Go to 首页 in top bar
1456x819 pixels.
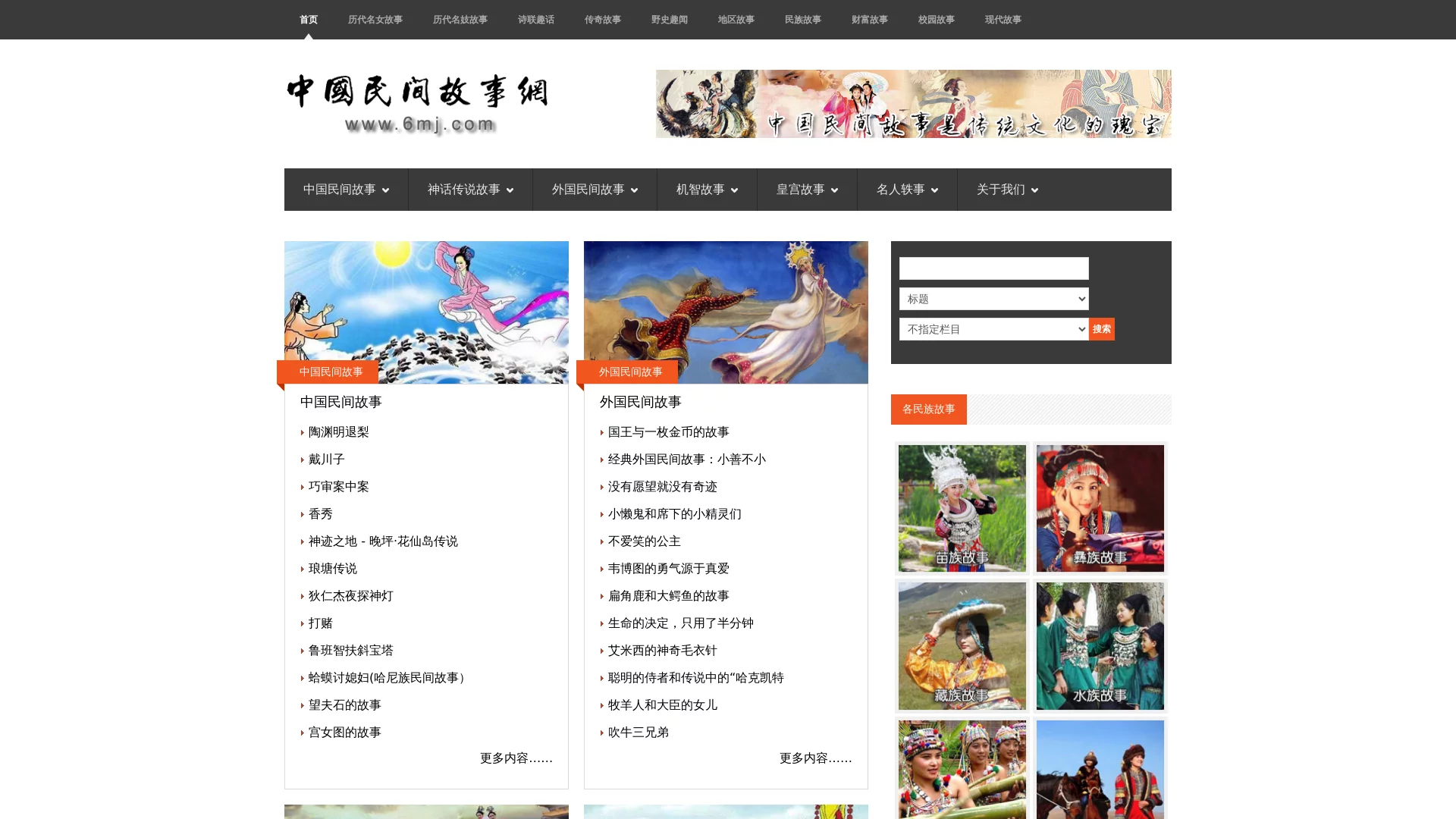(x=309, y=20)
